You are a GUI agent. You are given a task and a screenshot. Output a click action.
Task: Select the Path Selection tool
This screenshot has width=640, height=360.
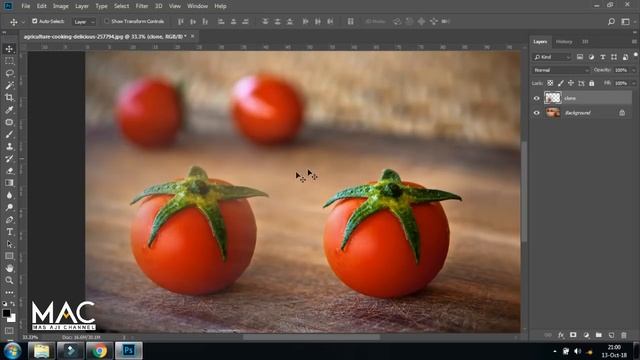coord(9,244)
